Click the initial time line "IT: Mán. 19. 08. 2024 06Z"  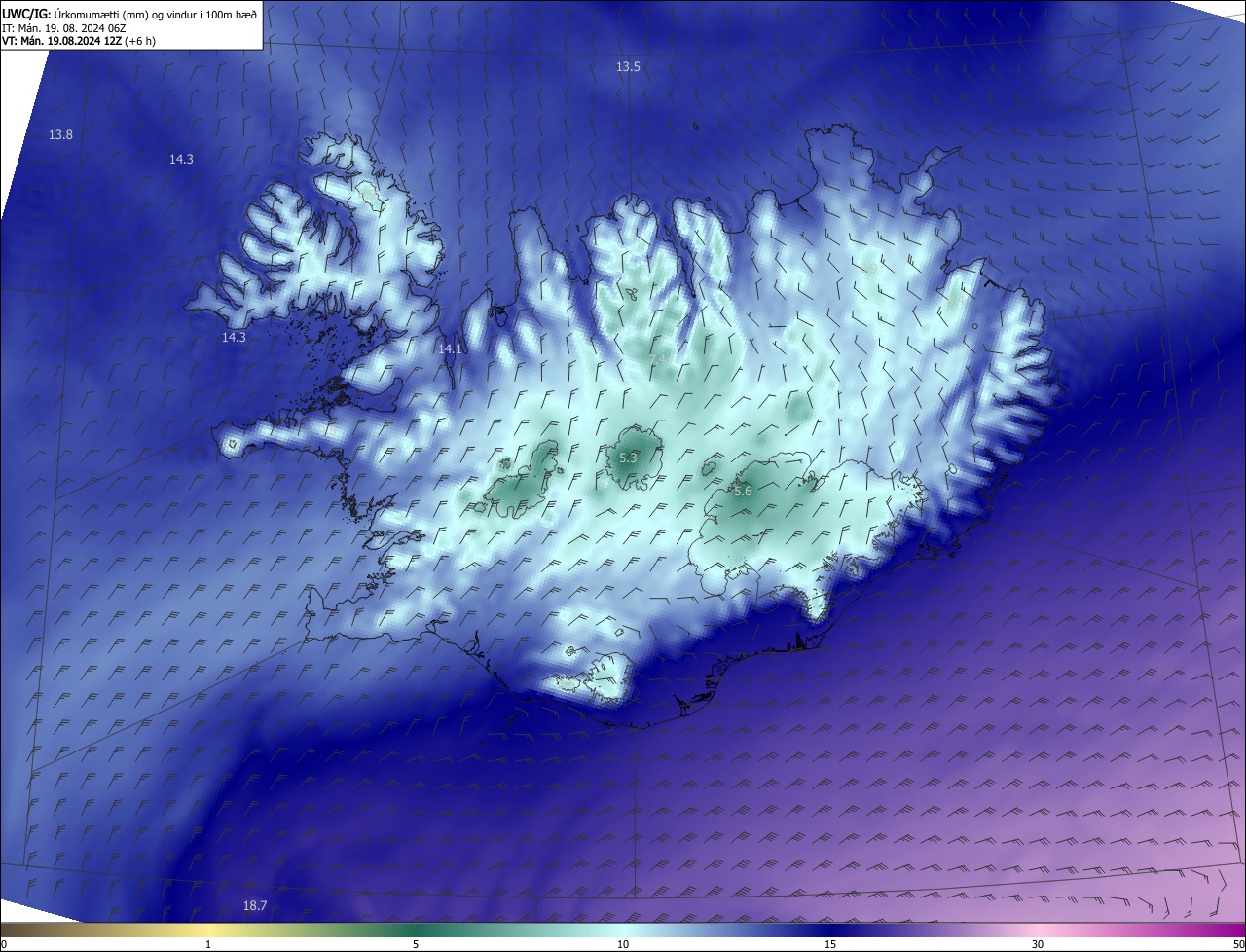pos(64,28)
